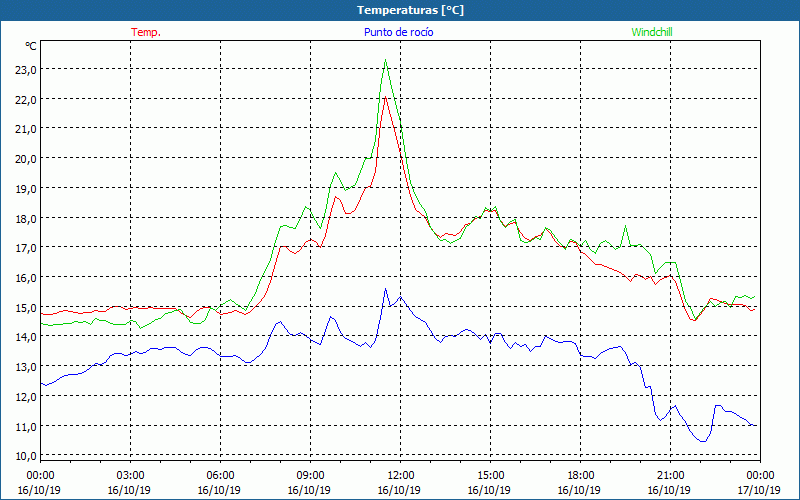Click the 14,0 y-axis value

coord(26,337)
